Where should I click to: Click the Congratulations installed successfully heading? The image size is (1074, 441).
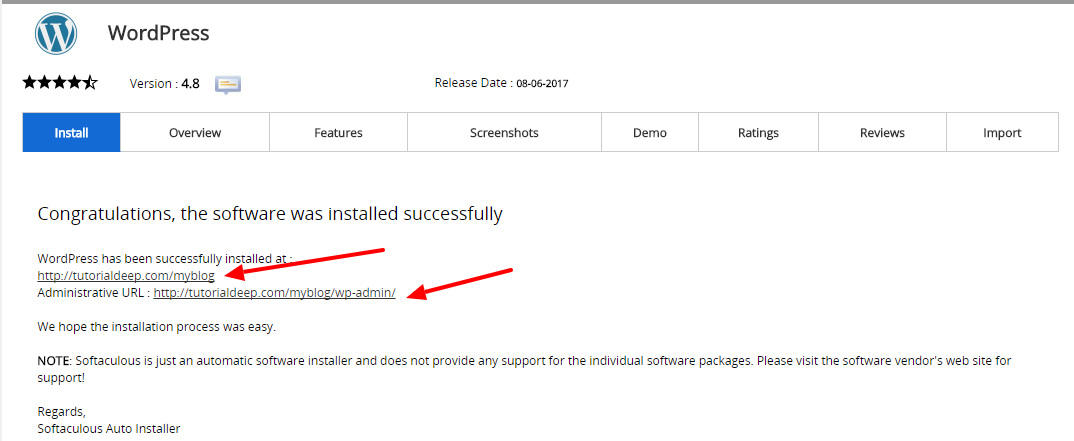[270, 214]
